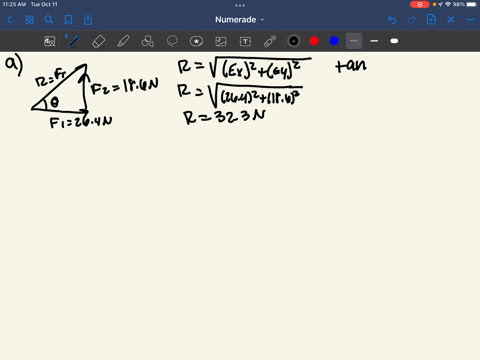This screenshot has height=360, width=480.
Task: Tap the screen recording indicator
Action: pos(420,4)
